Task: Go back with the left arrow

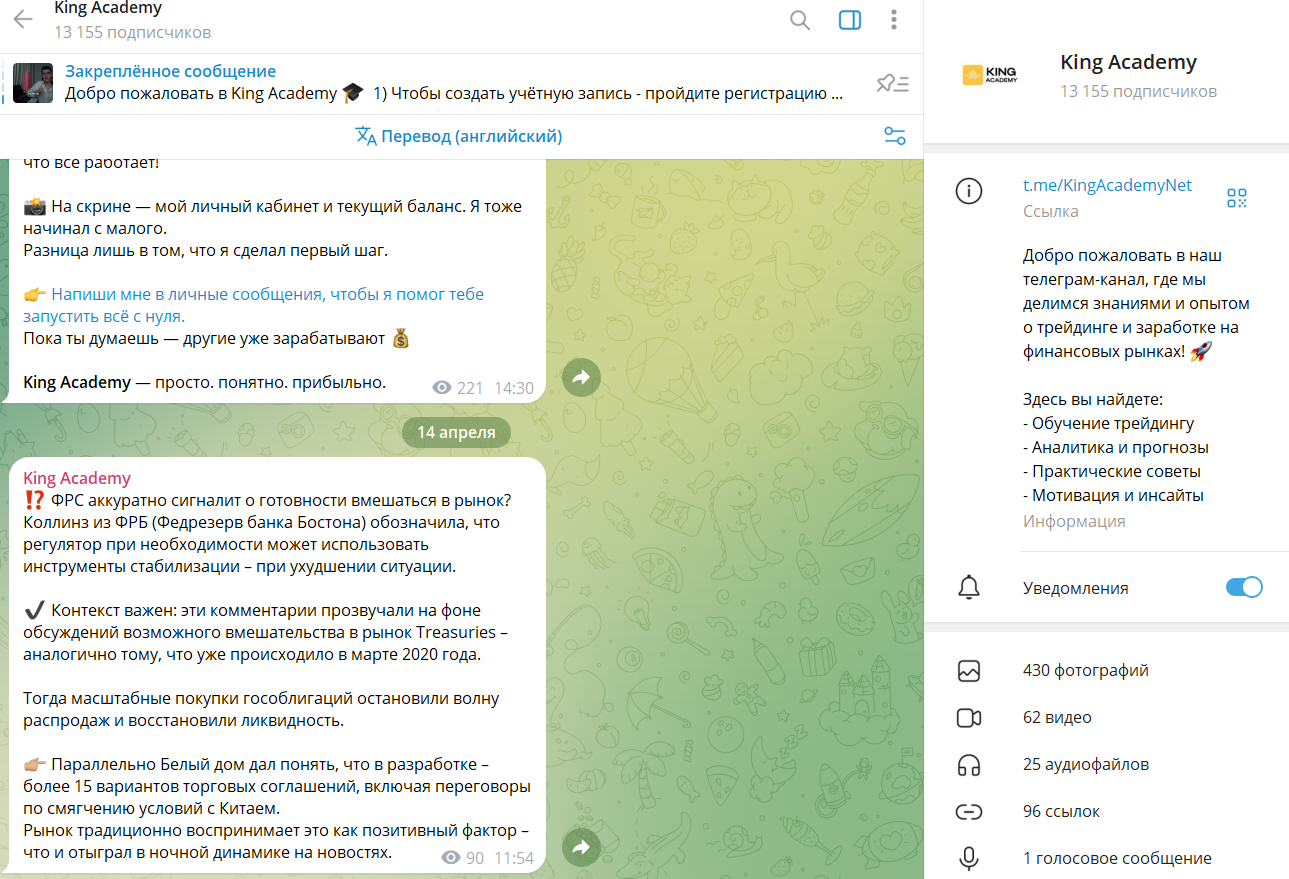Action: pyautogui.click(x=23, y=20)
